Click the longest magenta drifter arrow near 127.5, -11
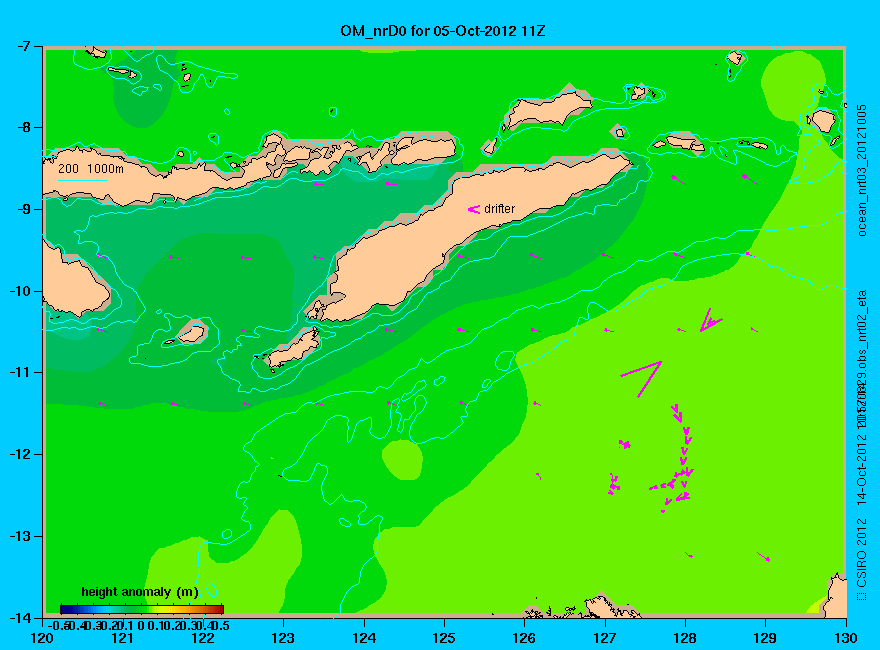 [641, 378]
